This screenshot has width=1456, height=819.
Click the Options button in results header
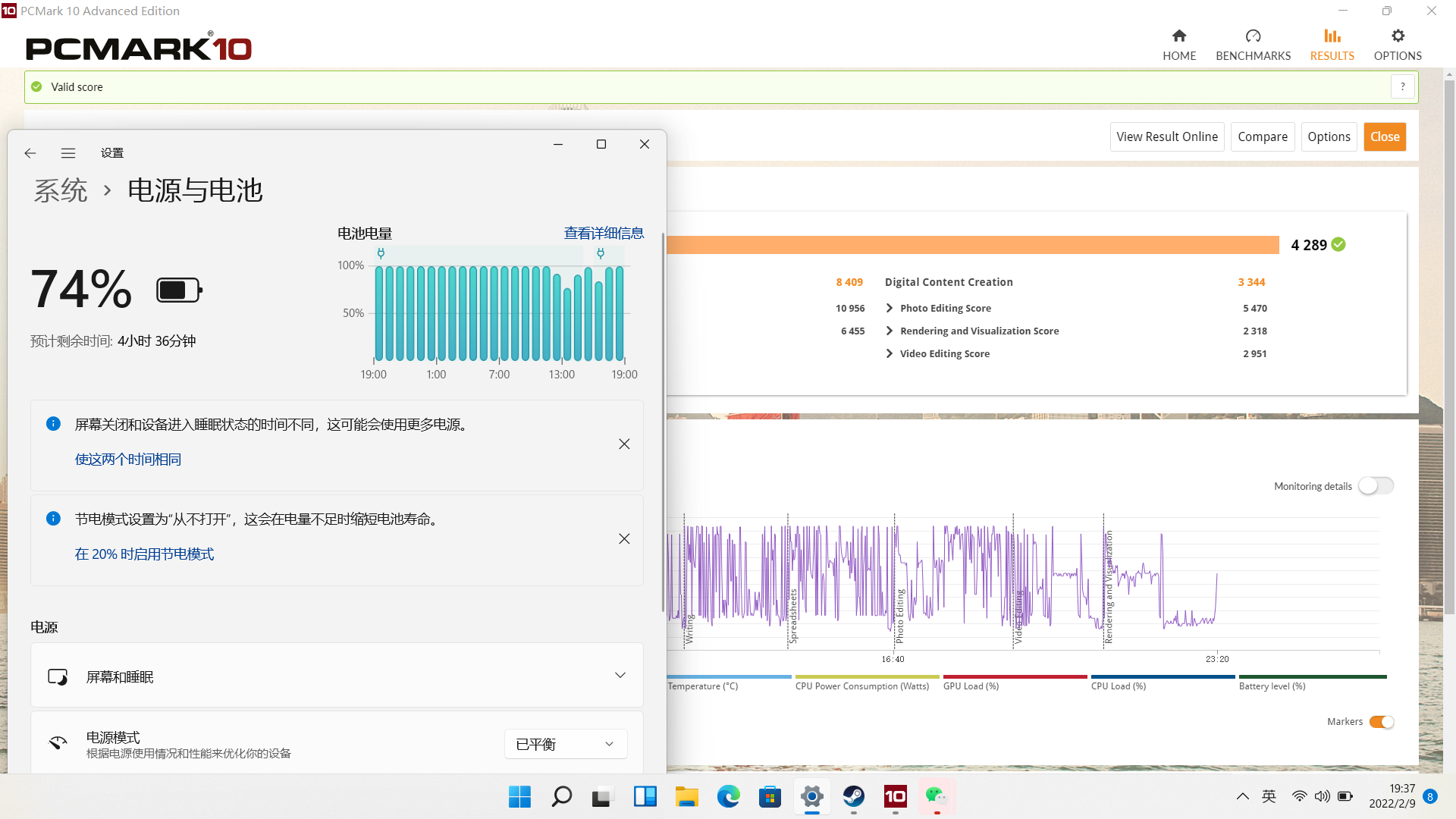[1329, 136]
